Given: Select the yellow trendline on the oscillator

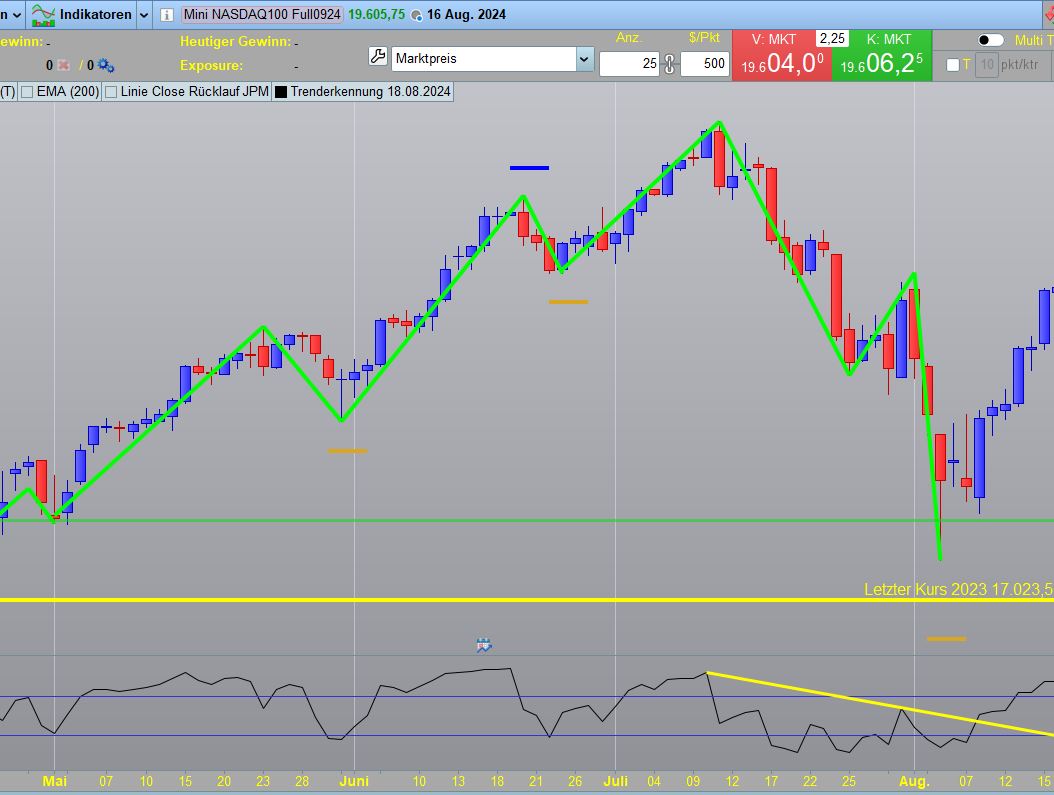Looking at the screenshot, I should pyautogui.click(x=881, y=704).
